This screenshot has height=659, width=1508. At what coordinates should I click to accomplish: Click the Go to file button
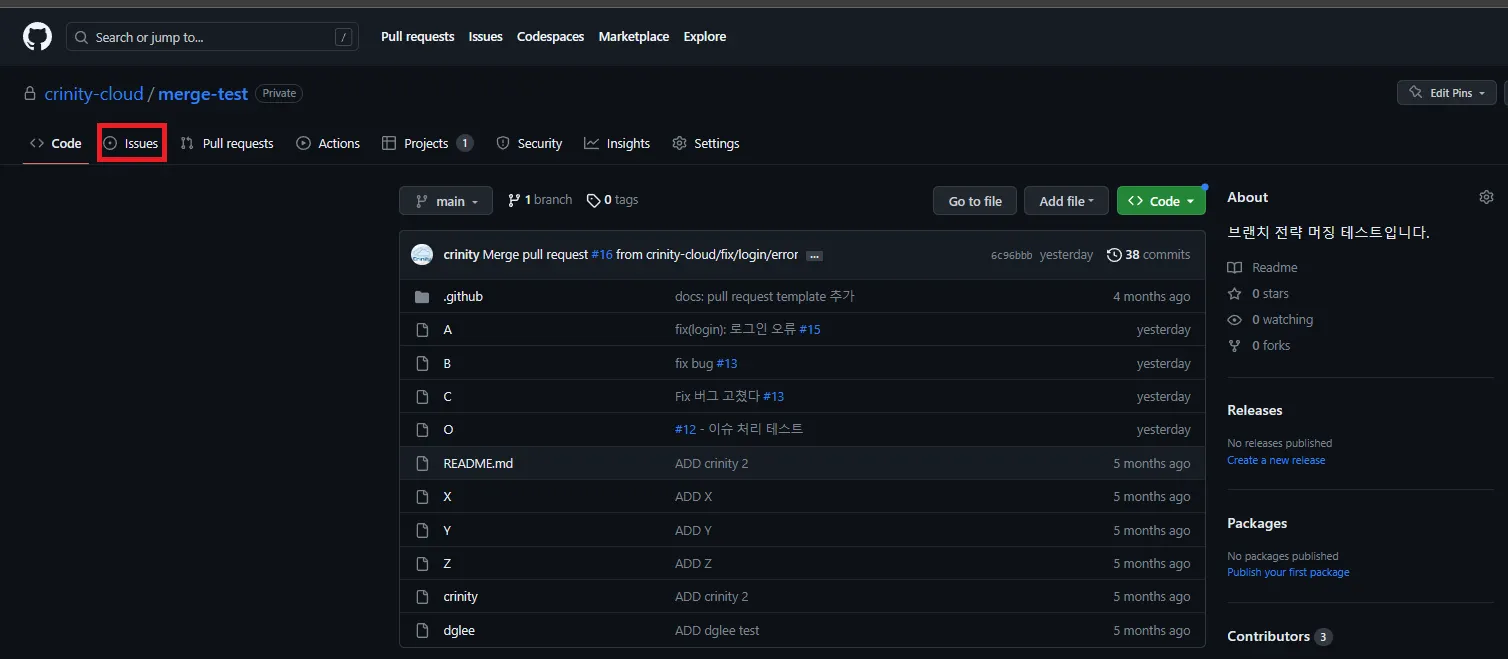[975, 201]
